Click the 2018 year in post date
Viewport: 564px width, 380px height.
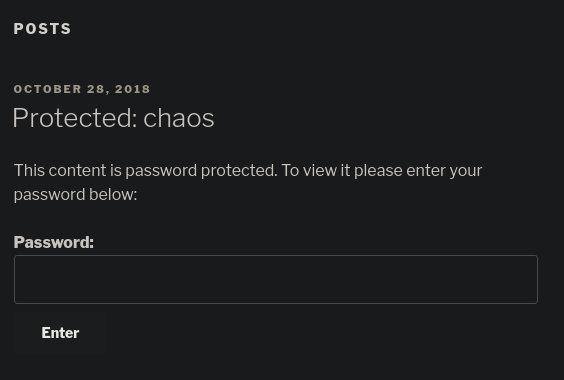click(132, 89)
